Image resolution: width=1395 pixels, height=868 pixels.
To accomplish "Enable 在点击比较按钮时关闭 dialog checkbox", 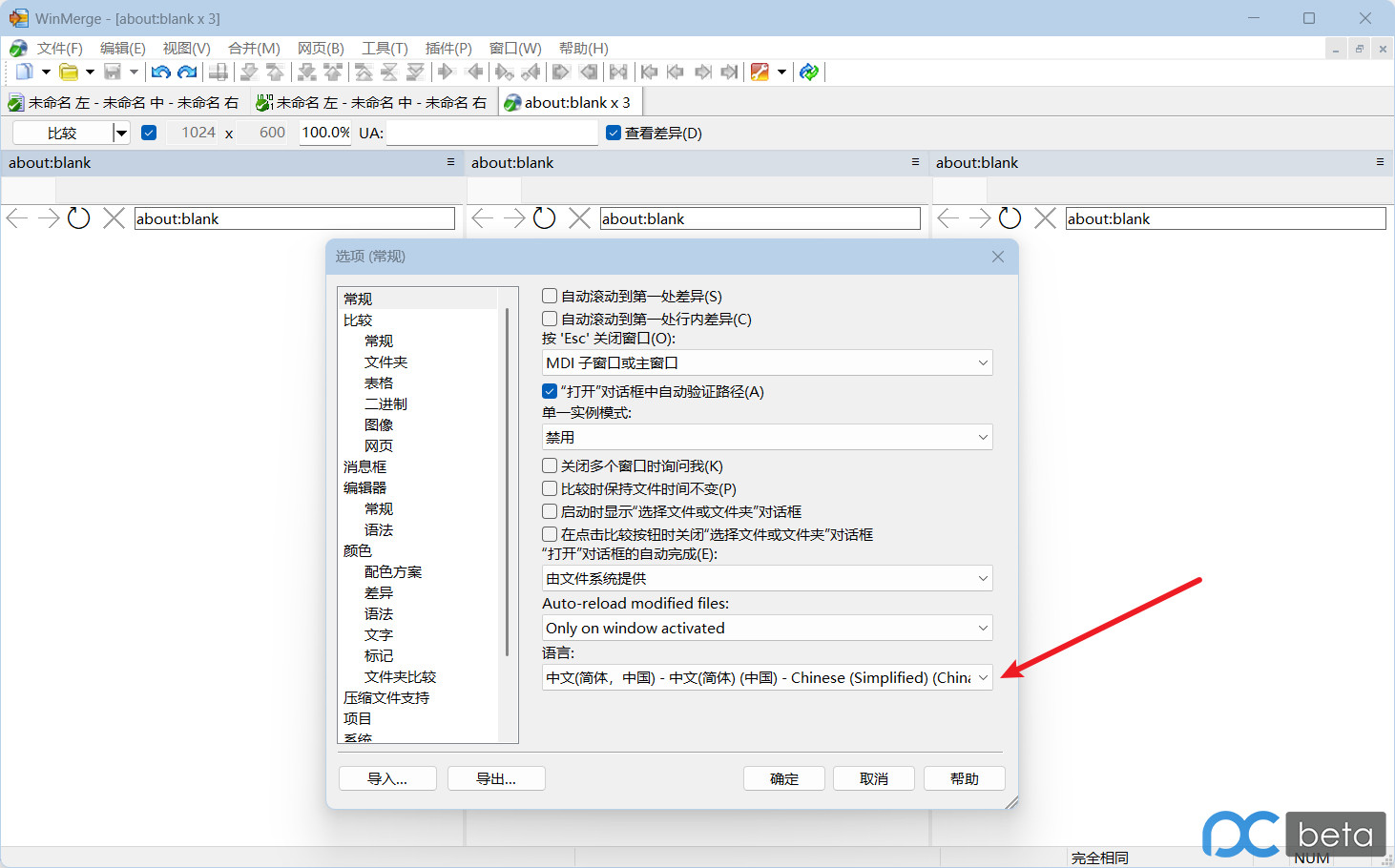I will [550, 534].
